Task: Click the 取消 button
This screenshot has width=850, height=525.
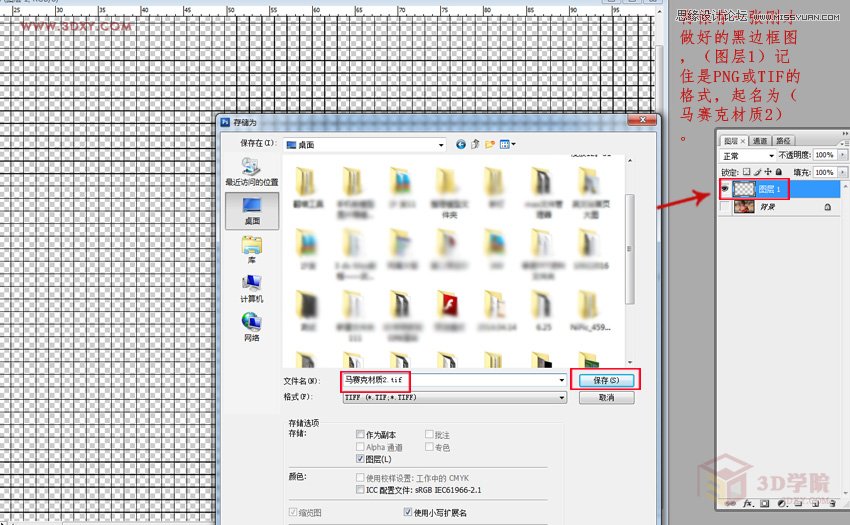Action: (x=606, y=398)
